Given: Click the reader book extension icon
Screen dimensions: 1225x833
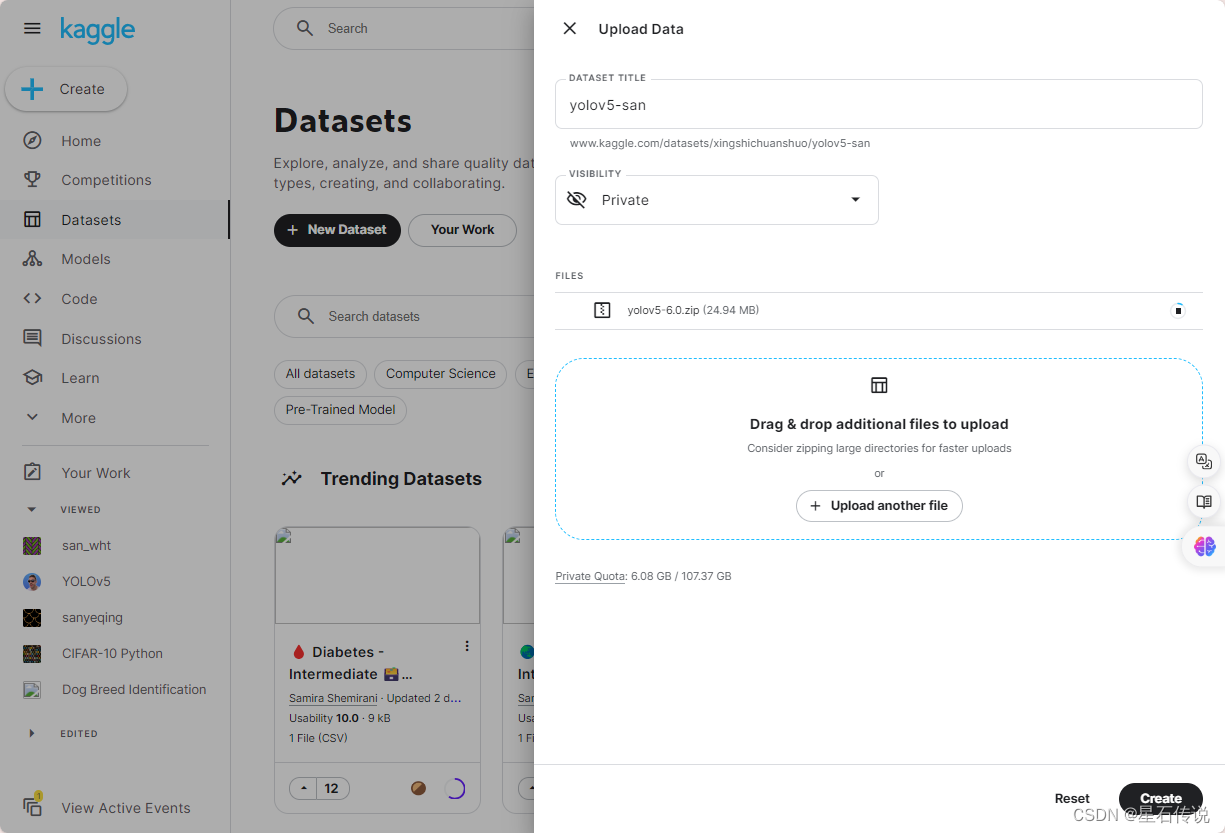Looking at the screenshot, I should 1204,502.
